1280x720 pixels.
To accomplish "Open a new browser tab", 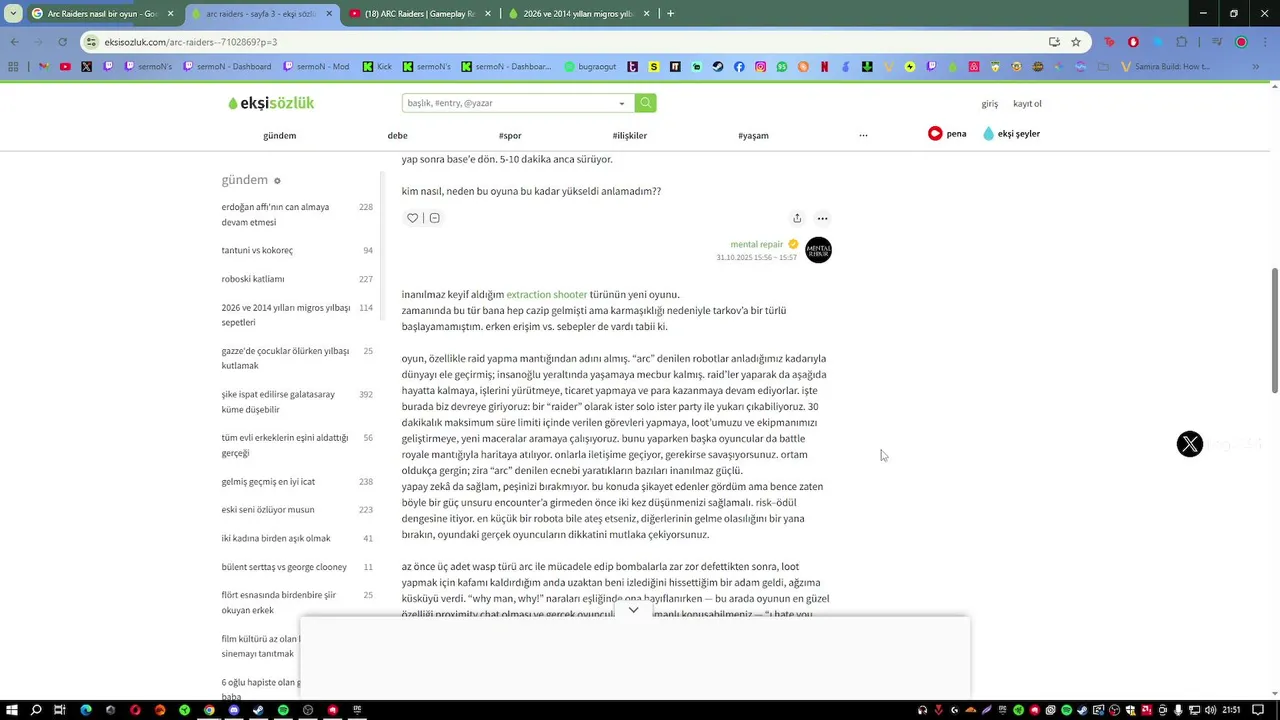I will (x=670, y=14).
